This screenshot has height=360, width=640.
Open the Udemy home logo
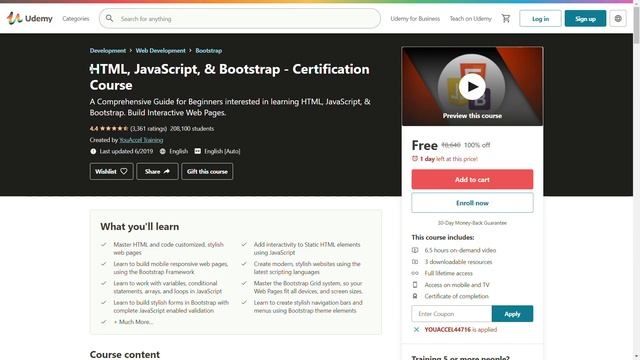click(29, 18)
